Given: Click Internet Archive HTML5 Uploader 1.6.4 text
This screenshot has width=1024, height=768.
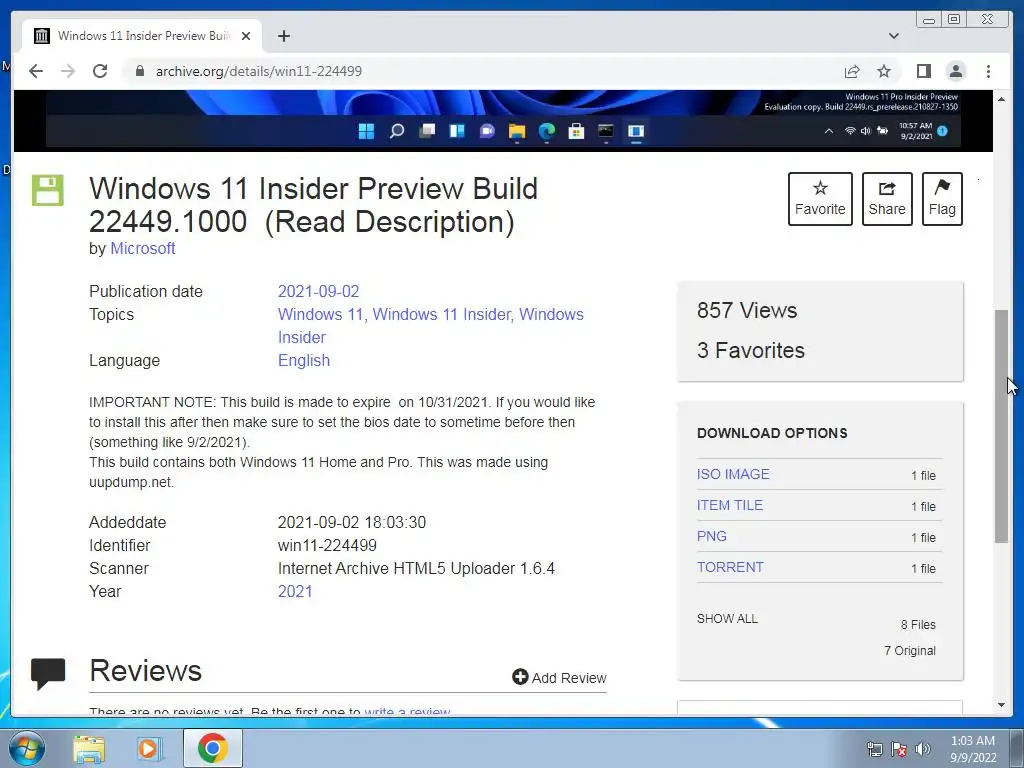Looking at the screenshot, I should [x=416, y=568].
